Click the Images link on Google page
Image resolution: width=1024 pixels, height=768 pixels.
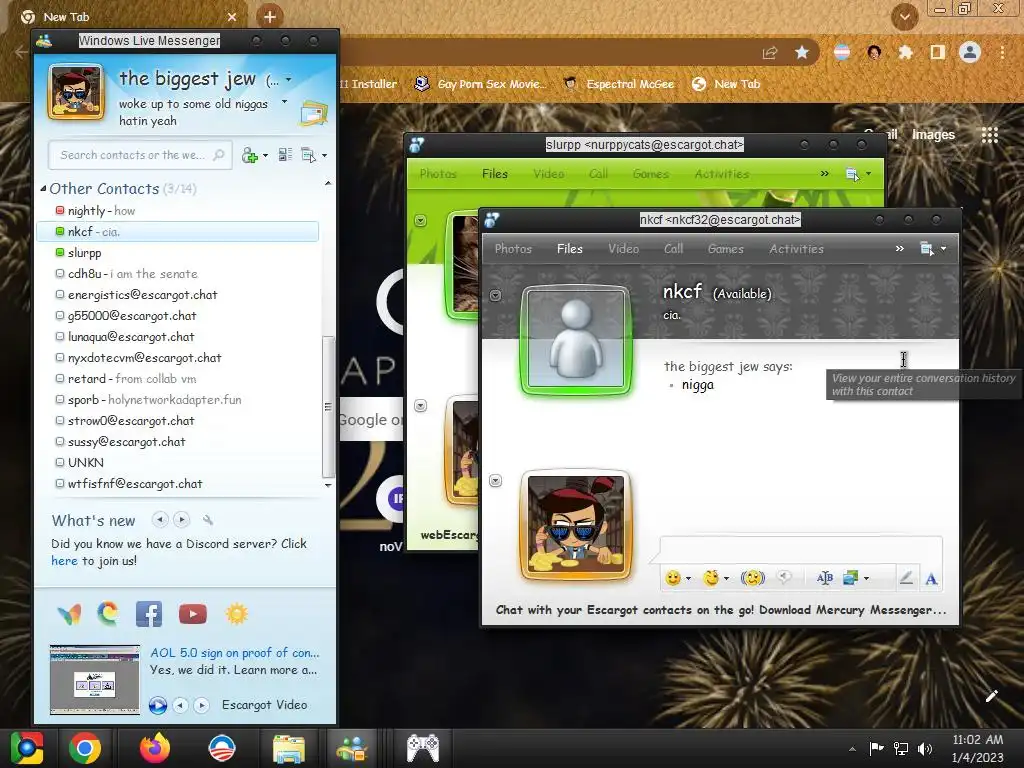(x=933, y=135)
